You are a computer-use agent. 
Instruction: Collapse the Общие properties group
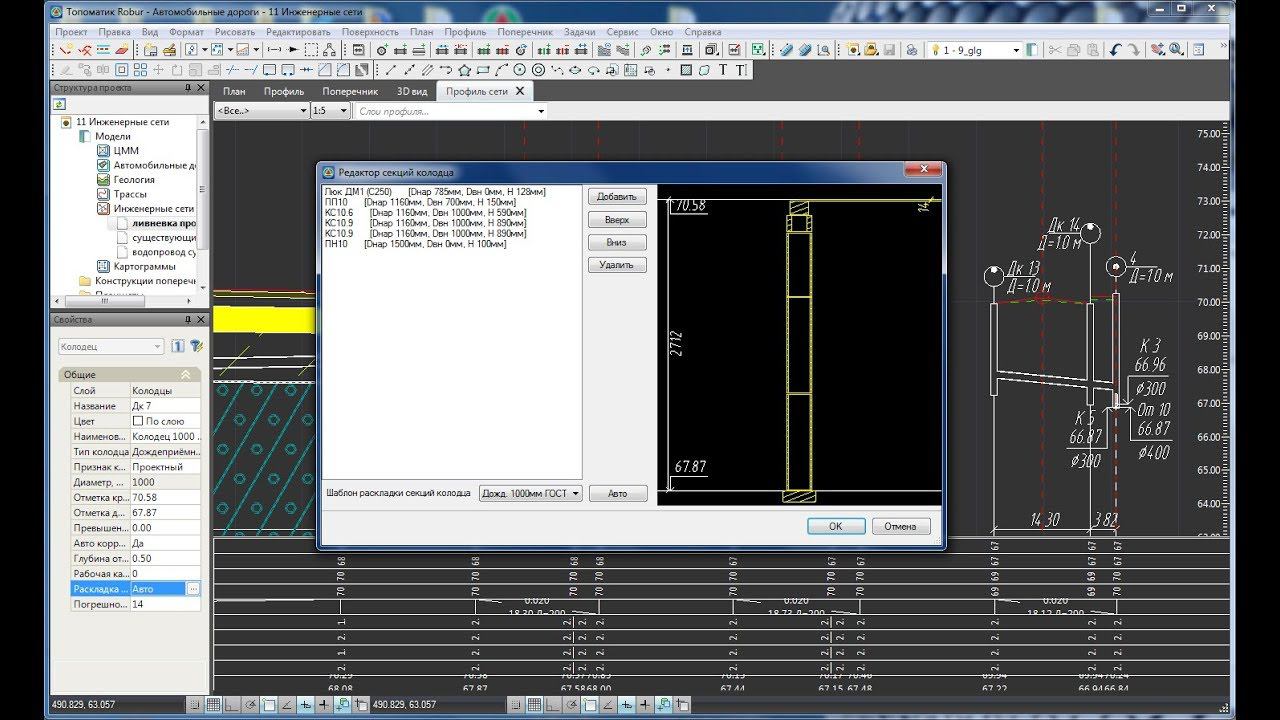(x=185, y=374)
